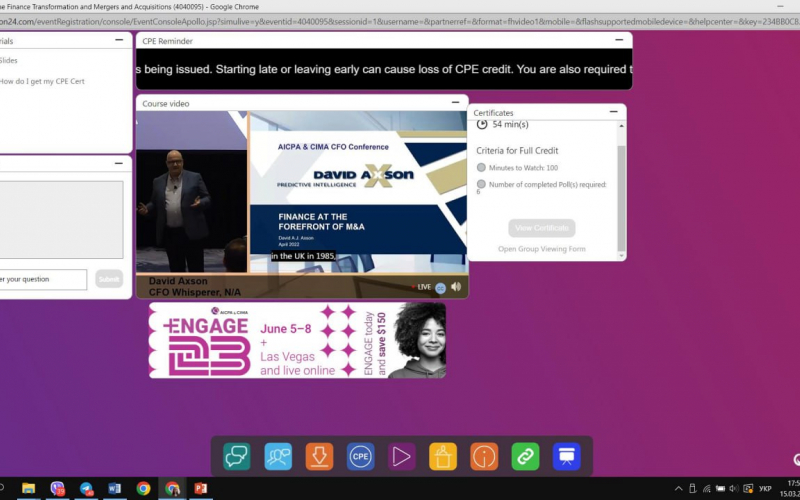Viewport: 800px width, 500px height.
Task: Toggle closed captions CC on video
Action: click(441, 288)
